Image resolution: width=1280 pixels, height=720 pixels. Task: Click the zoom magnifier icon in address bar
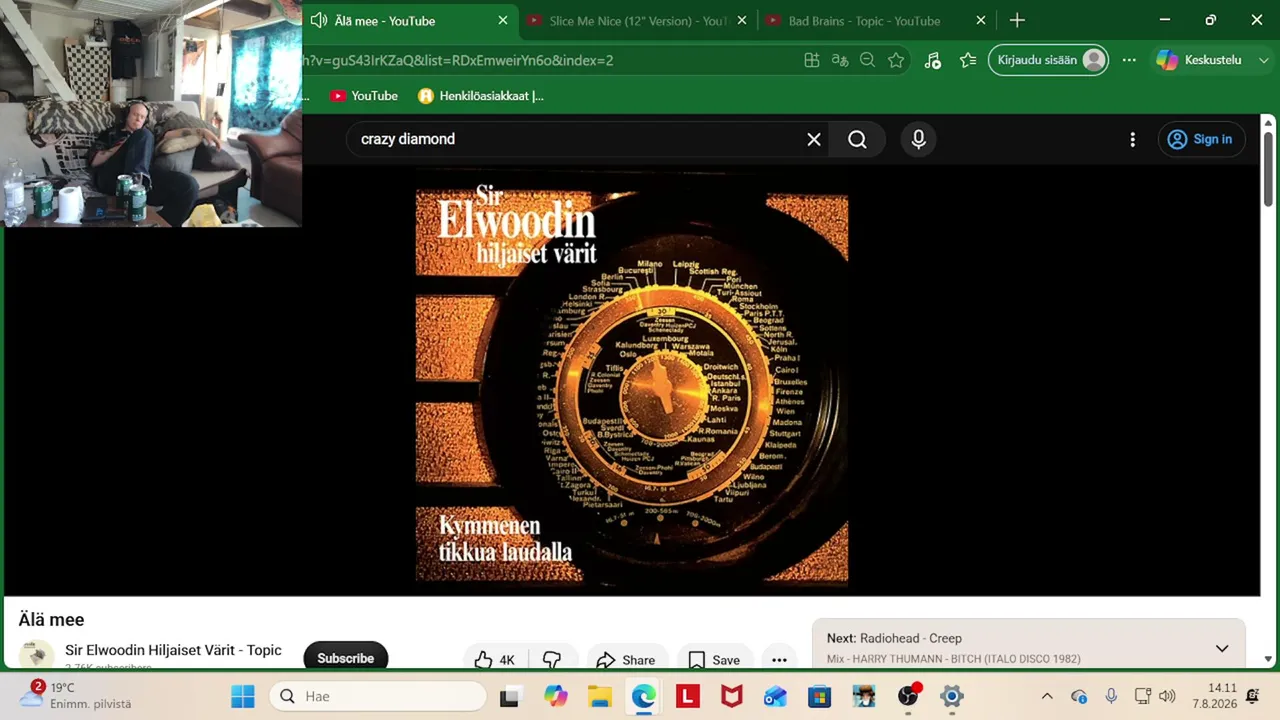(x=868, y=60)
